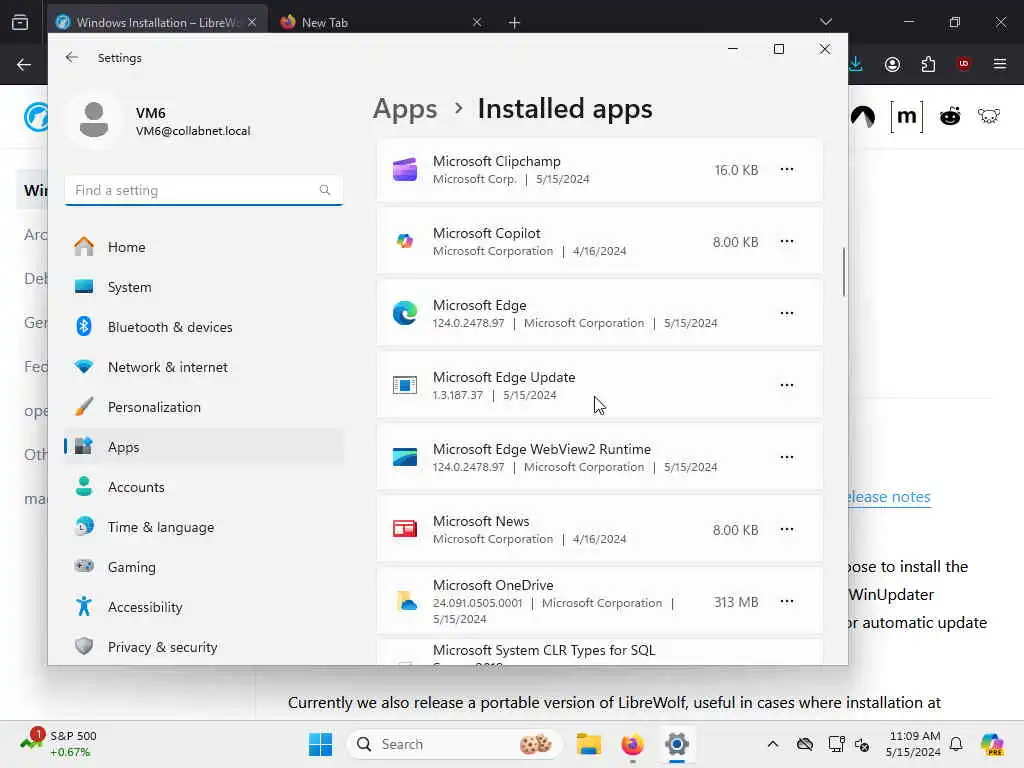Switch to the Windows Installation LibreWolf tab
This screenshot has width=1024, height=768.
click(x=157, y=22)
